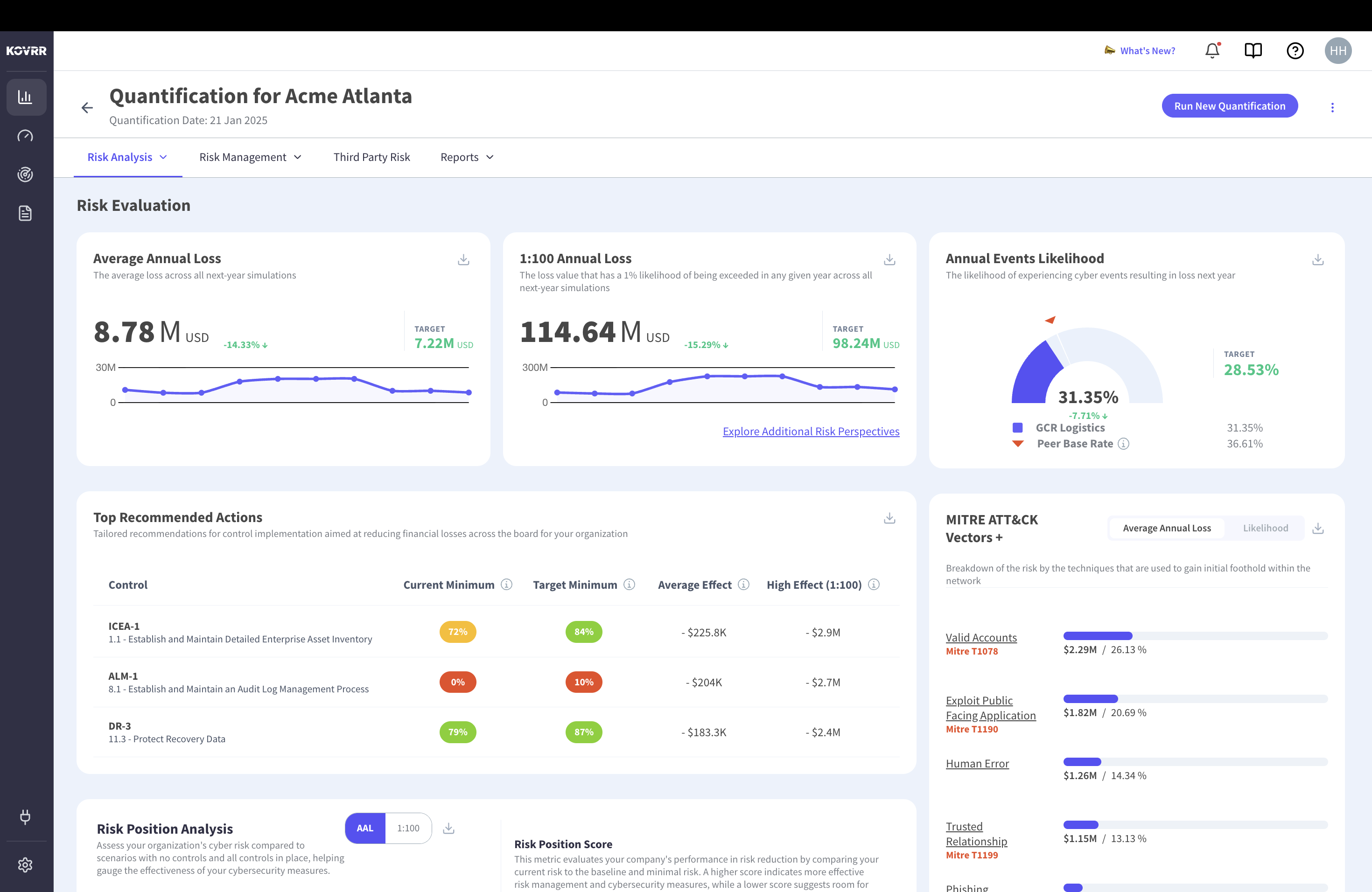Open the Human Error vector link
The image size is (1372, 892).
tap(977, 764)
